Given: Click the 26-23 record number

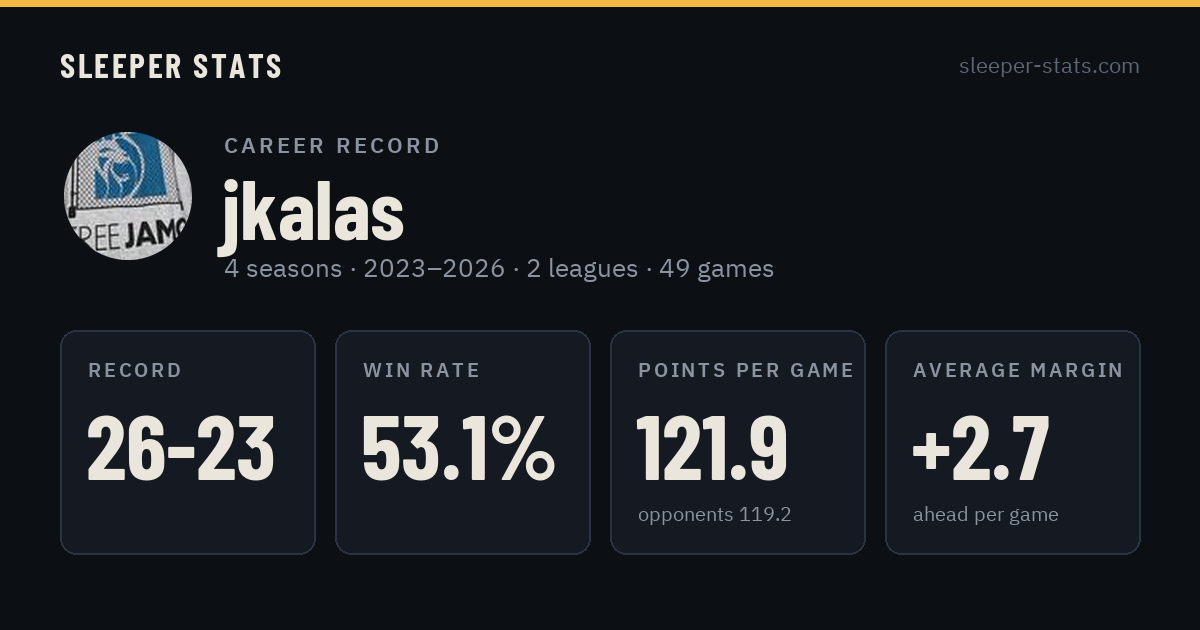Looking at the screenshot, I should [x=181, y=448].
